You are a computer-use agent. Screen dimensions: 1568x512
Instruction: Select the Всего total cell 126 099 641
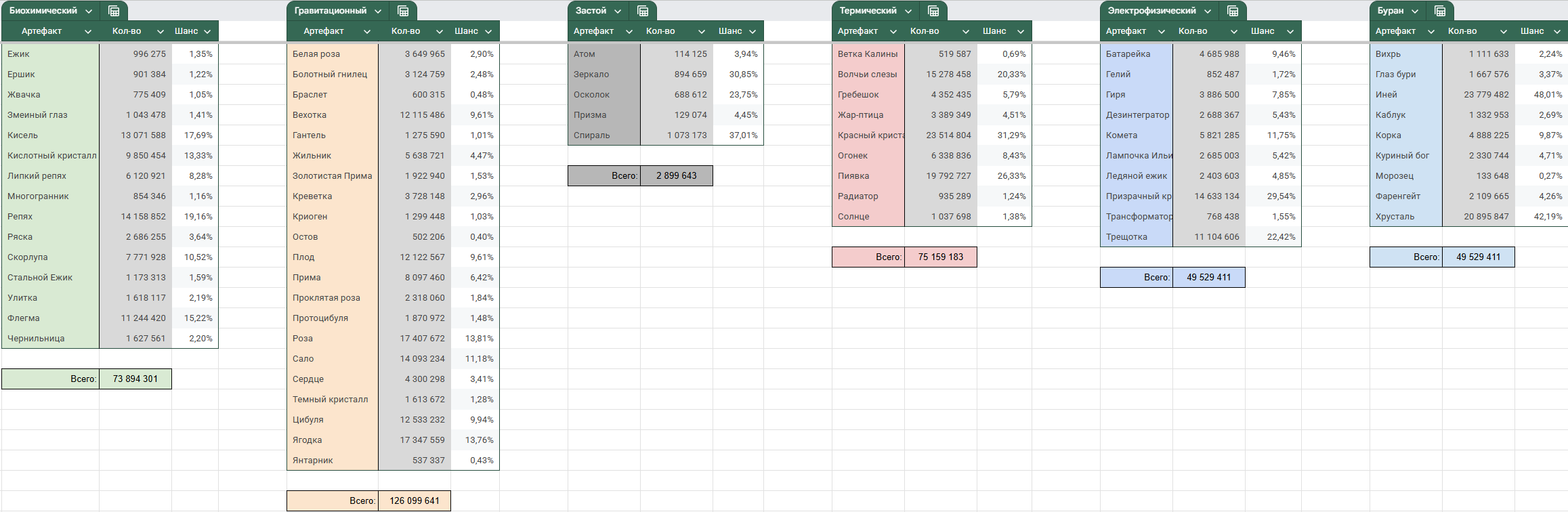point(415,501)
